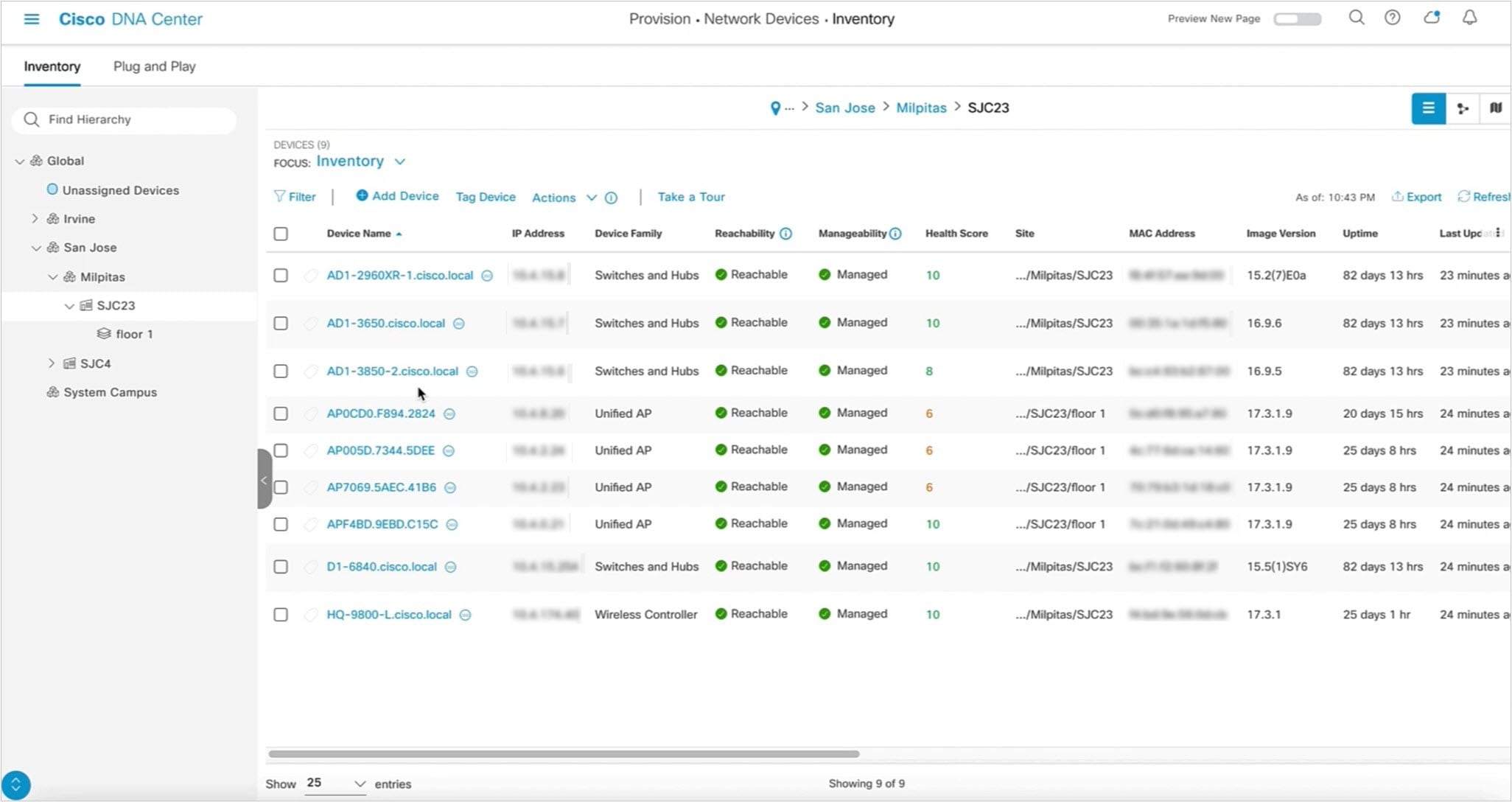Image resolution: width=1512 pixels, height=802 pixels.
Task: Open the San Jose breadcrumb link
Action: pyautogui.click(x=845, y=108)
